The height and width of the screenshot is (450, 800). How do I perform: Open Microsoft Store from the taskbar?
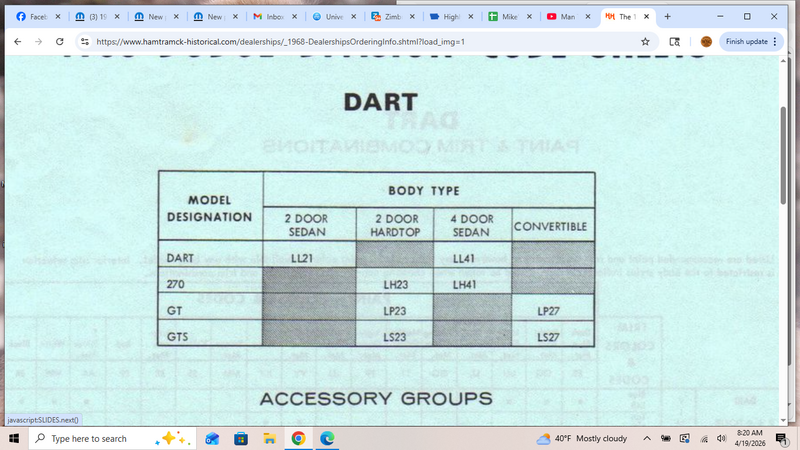(241, 438)
